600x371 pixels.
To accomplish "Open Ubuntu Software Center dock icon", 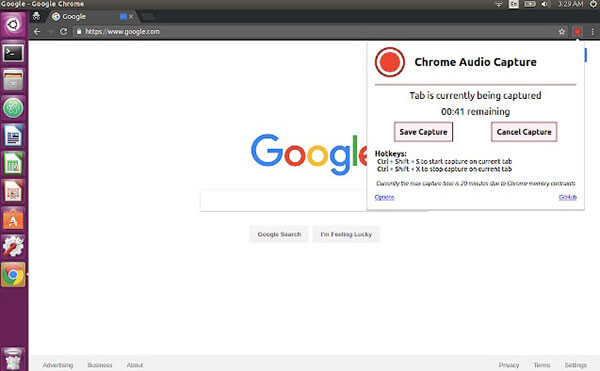I will [13, 219].
